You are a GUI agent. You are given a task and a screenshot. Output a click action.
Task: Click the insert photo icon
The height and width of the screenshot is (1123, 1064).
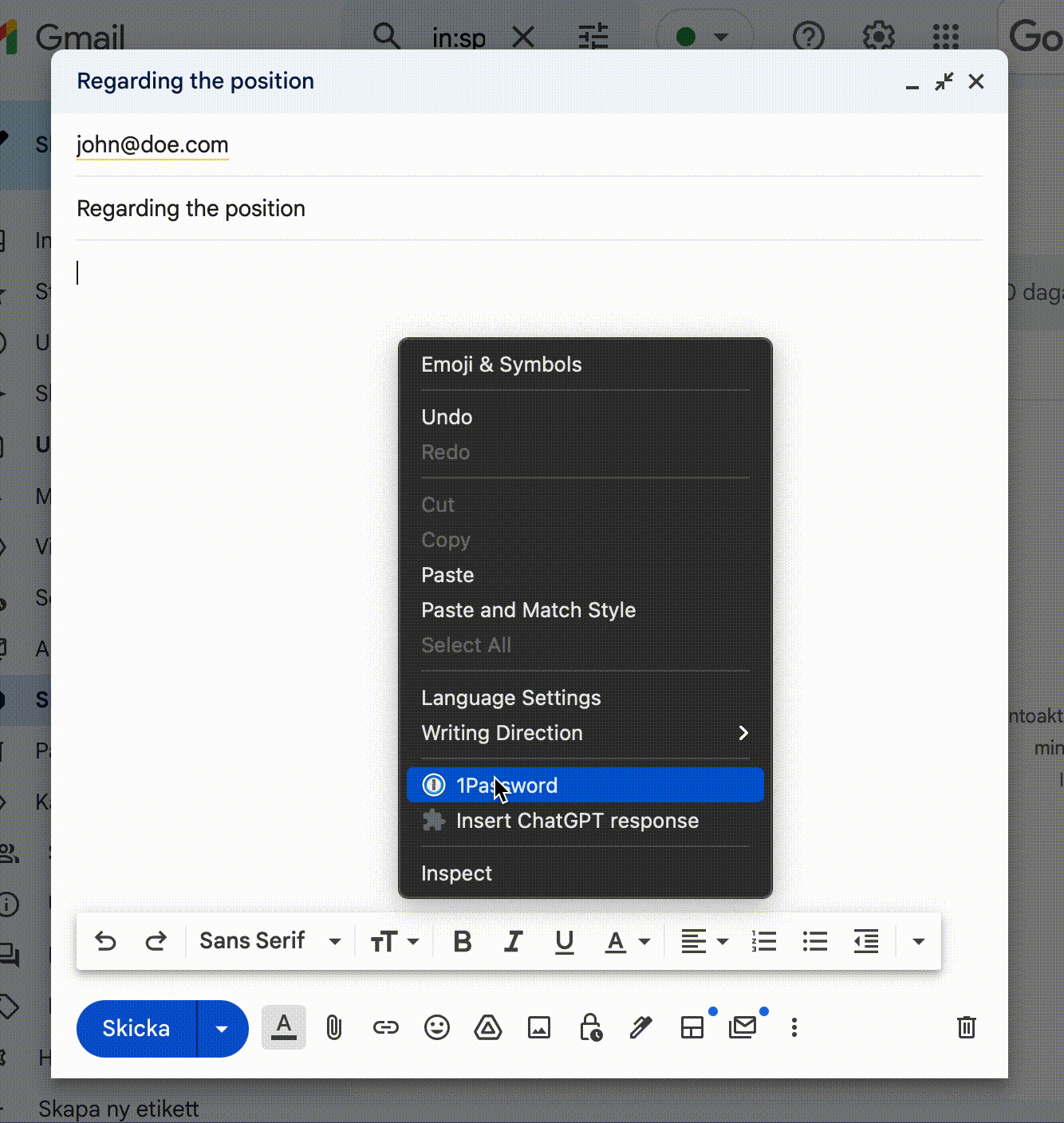539,1027
